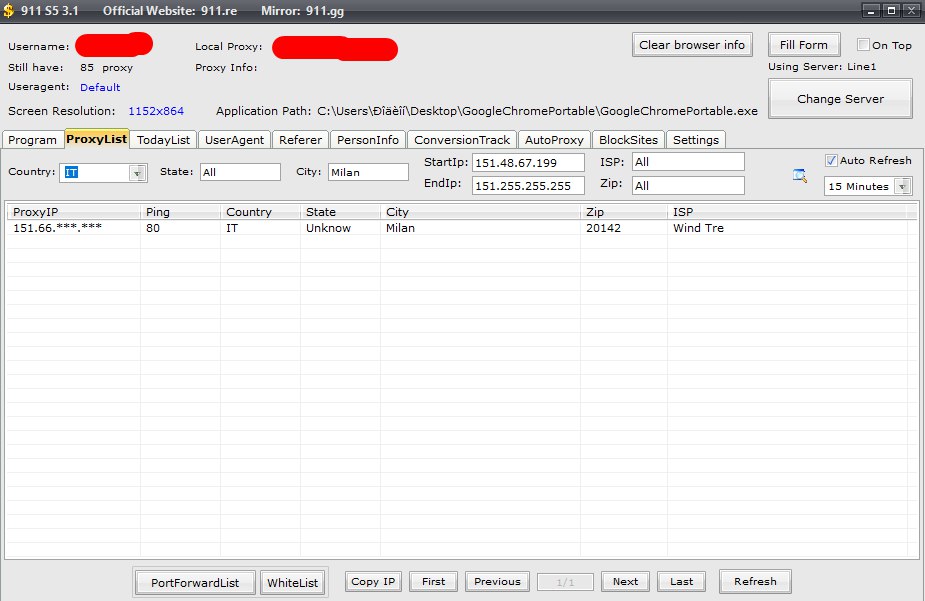
Task: Go to the Next page of proxies
Action: coord(625,582)
